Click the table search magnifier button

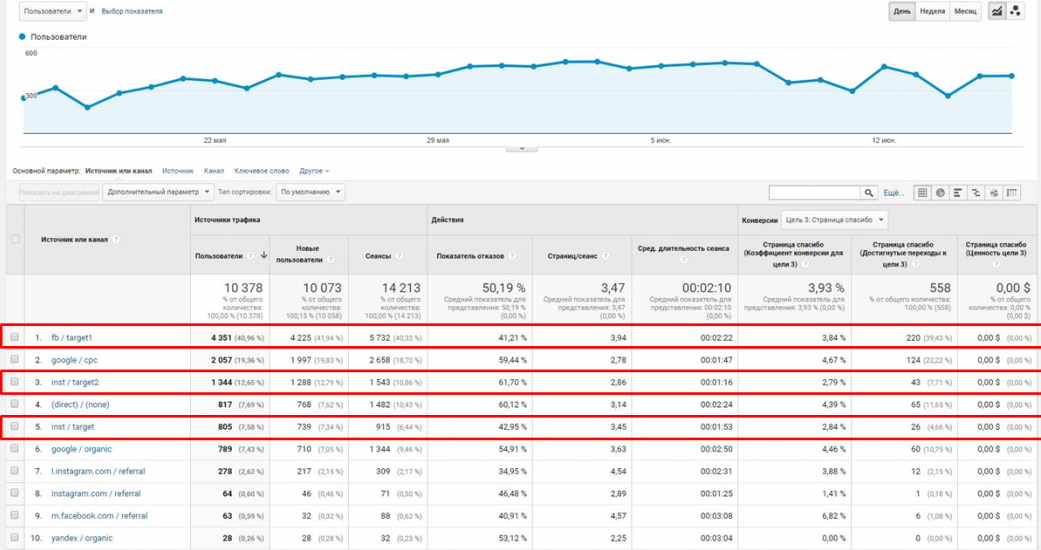coord(868,193)
